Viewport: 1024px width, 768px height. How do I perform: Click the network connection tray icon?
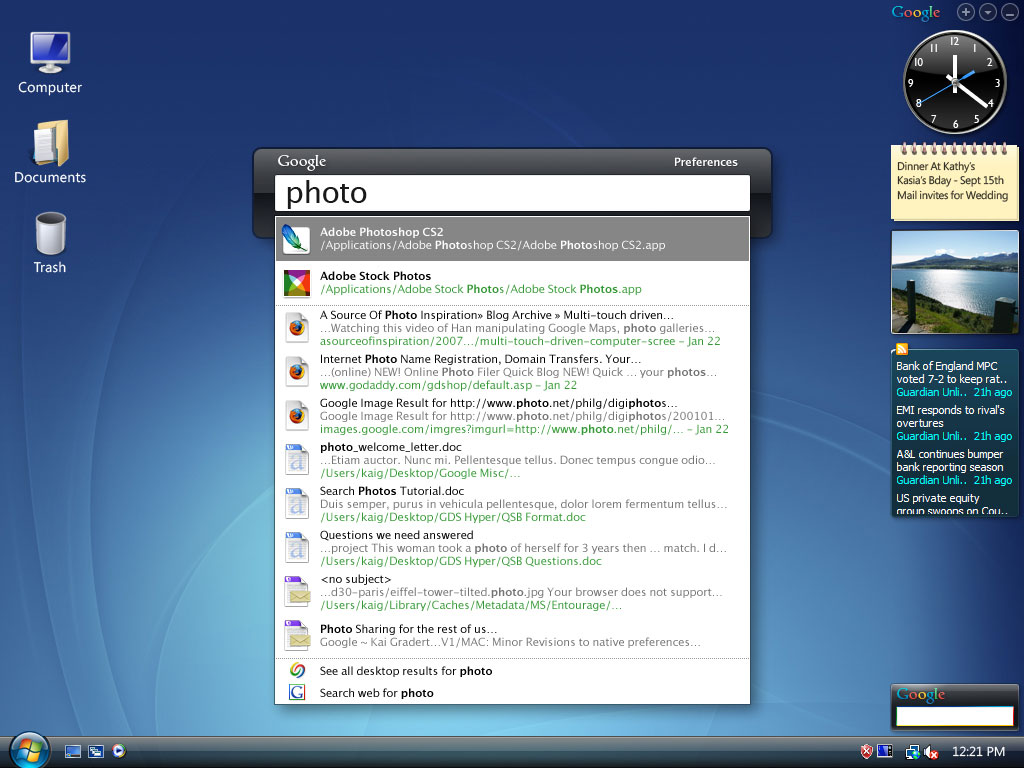tap(912, 752)
